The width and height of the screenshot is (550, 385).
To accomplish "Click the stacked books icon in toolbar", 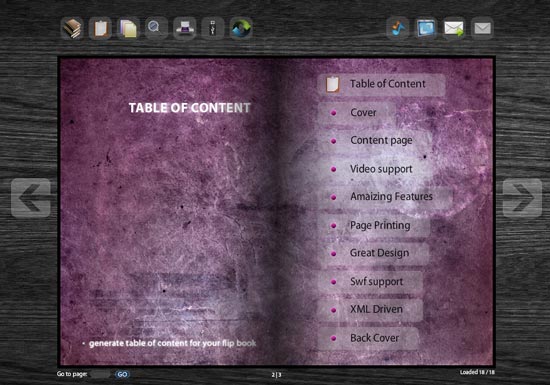I will tap(72, 28).
